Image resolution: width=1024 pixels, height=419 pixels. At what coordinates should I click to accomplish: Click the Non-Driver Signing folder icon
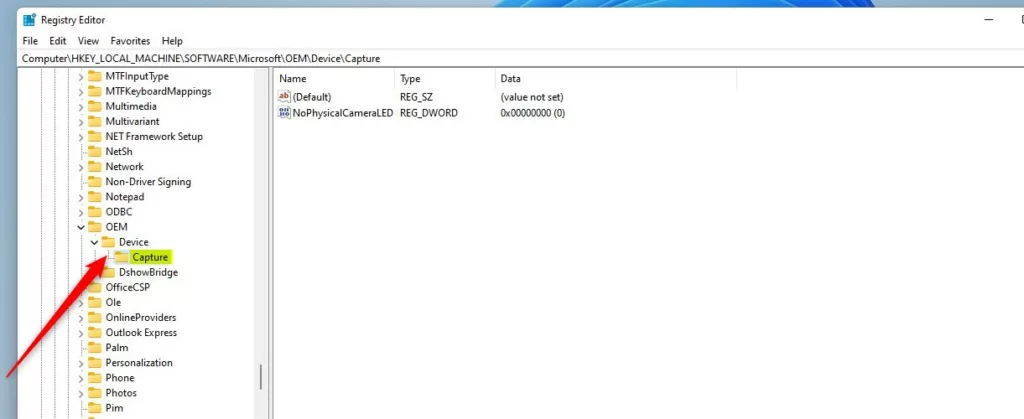pyautogui.click(x=95, y=181)
